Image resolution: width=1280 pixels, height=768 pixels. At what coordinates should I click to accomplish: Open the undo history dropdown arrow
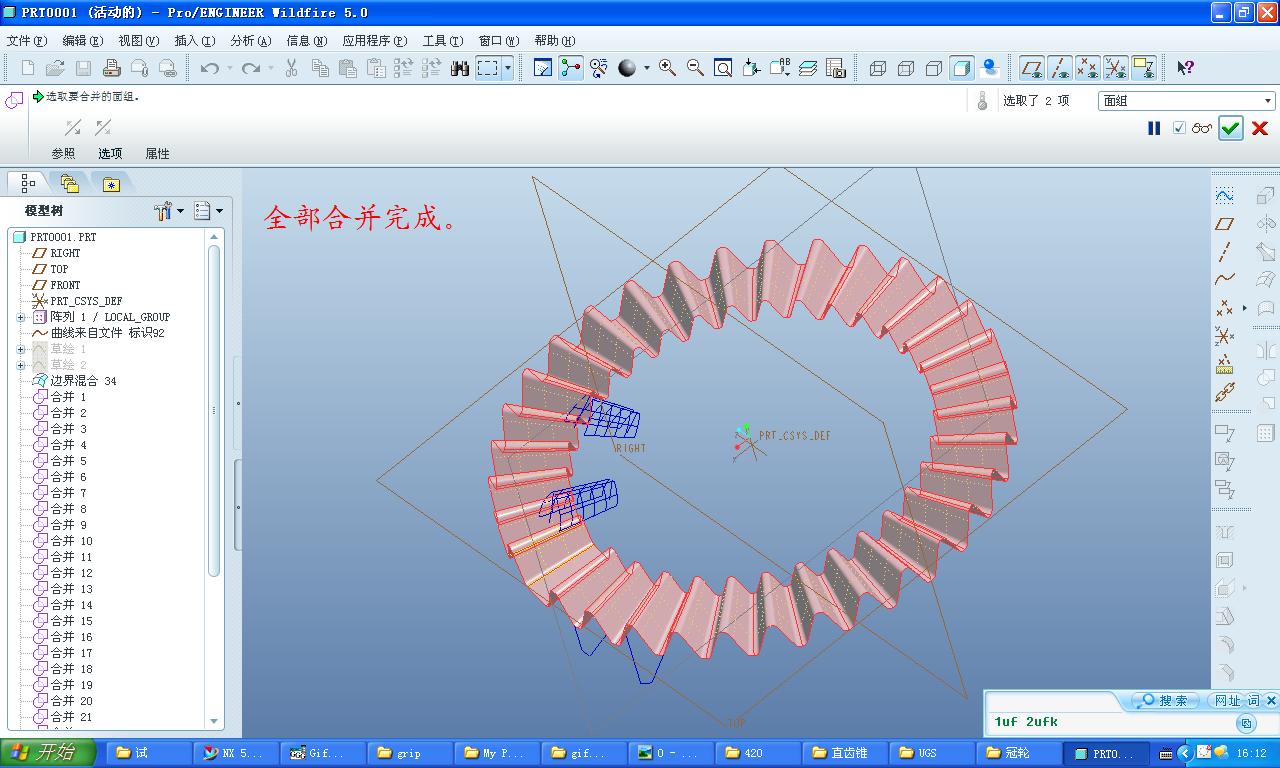click(x=229, y=68)
